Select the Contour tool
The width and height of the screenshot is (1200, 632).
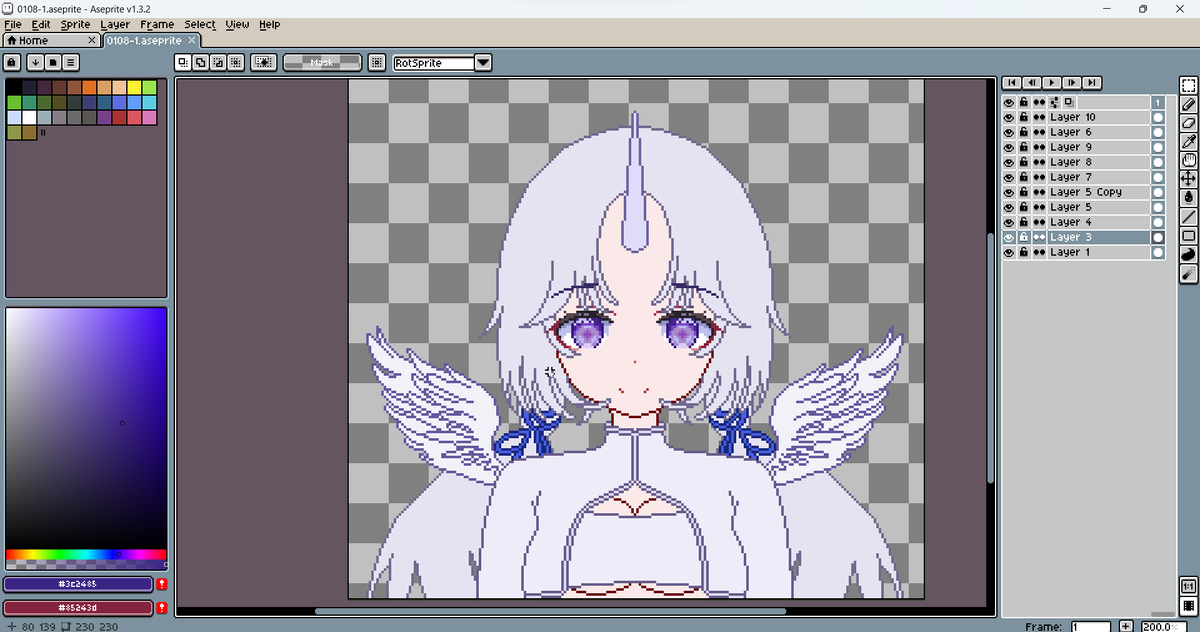(1189, 254)
